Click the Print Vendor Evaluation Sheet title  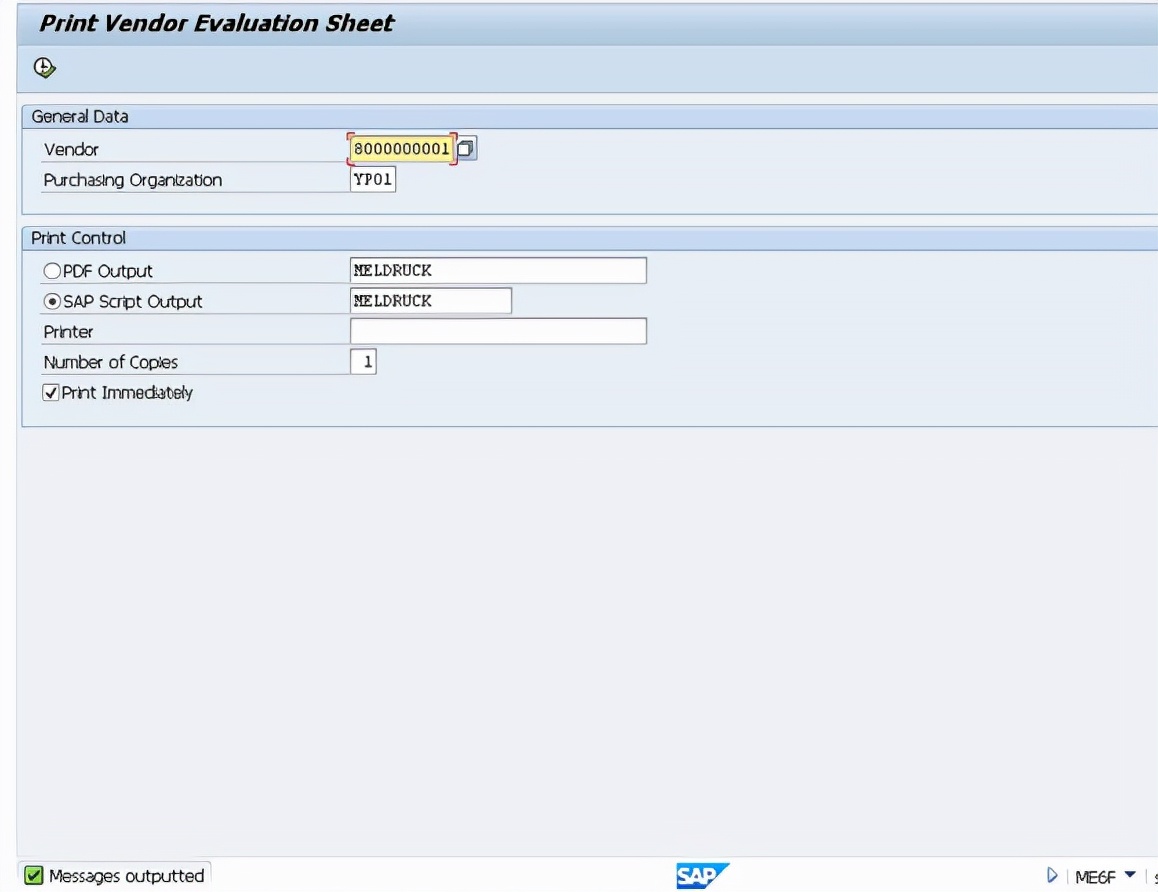(218, 22)
